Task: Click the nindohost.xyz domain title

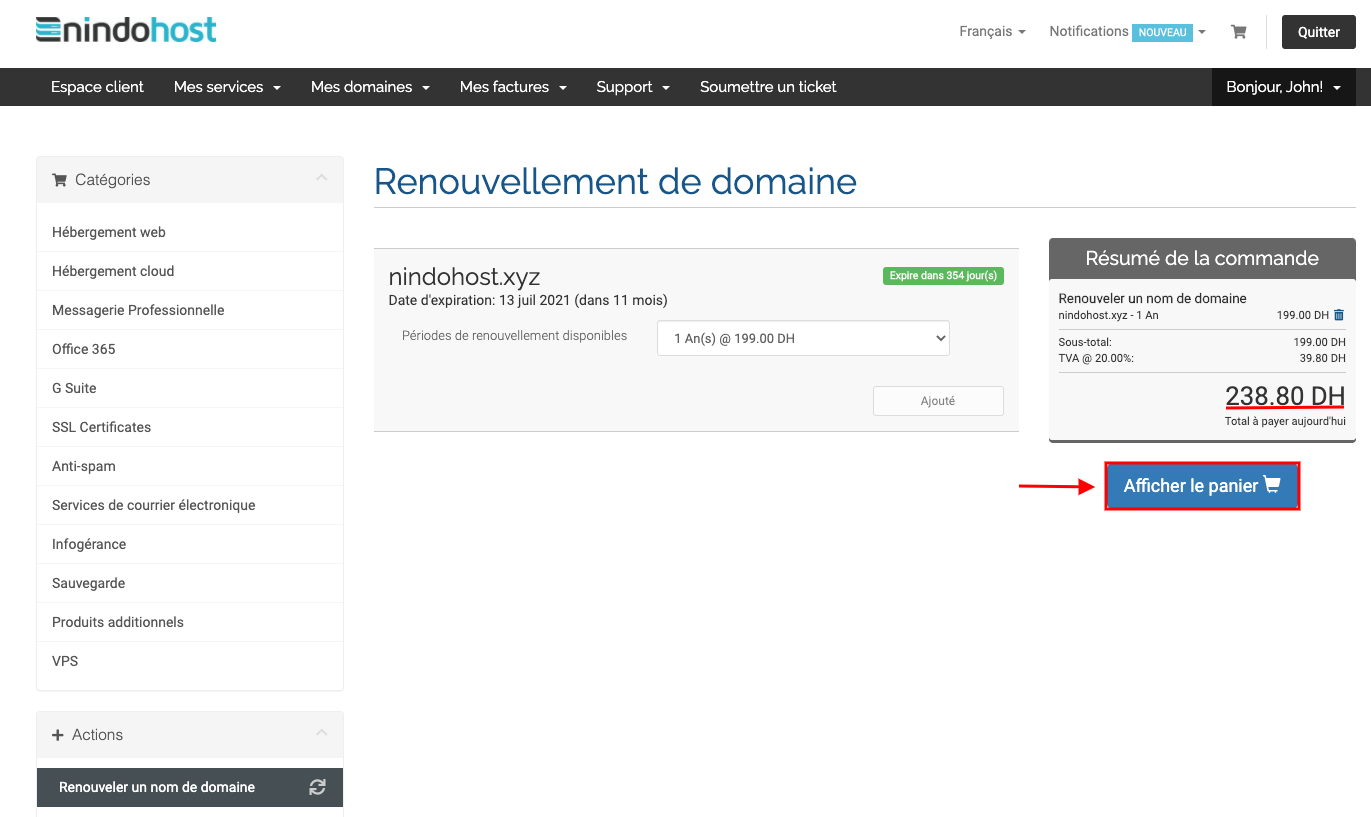Action: point(464,277)
